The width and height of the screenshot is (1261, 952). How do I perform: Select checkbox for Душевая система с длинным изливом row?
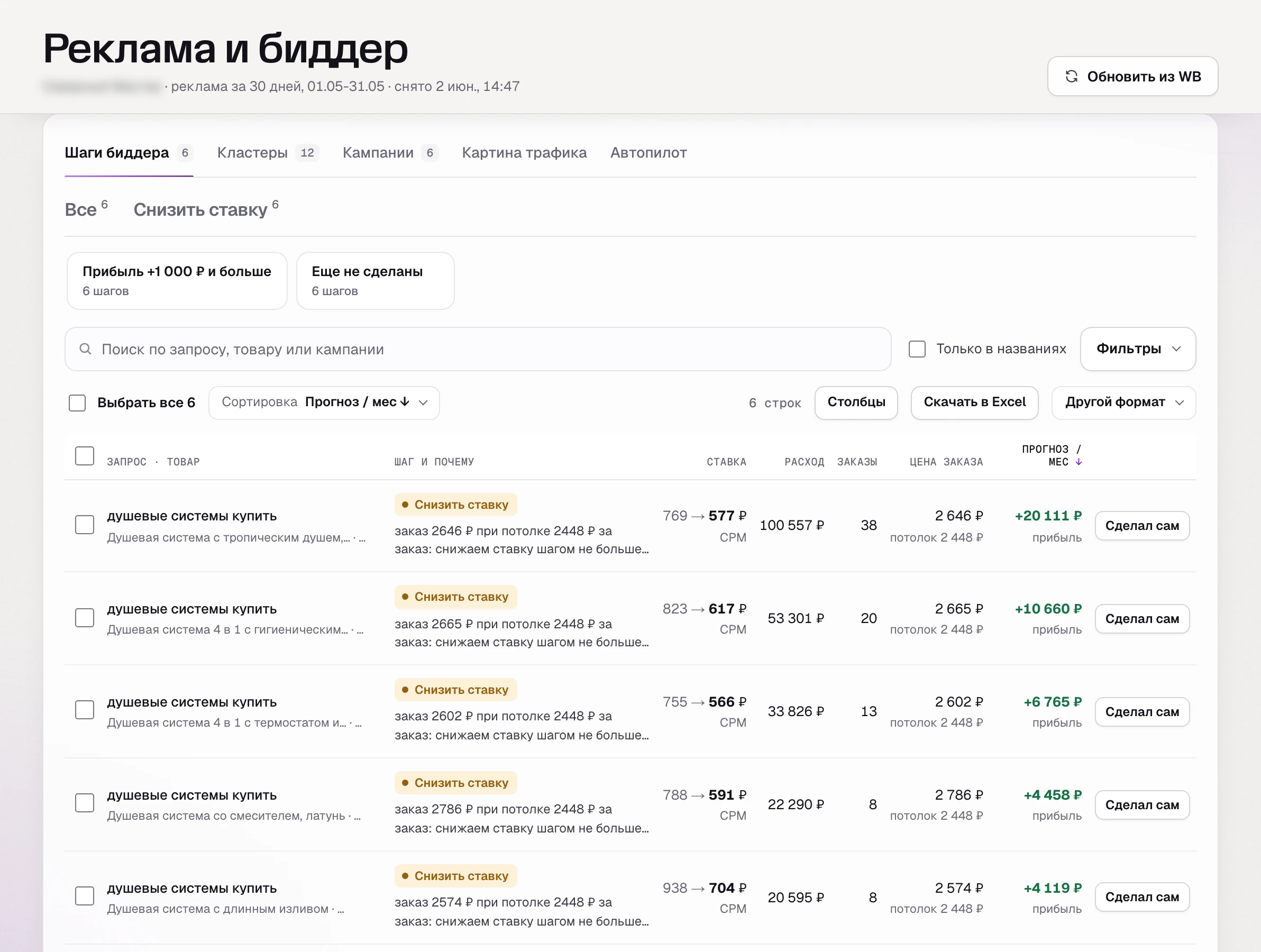[x=85, y=895]
